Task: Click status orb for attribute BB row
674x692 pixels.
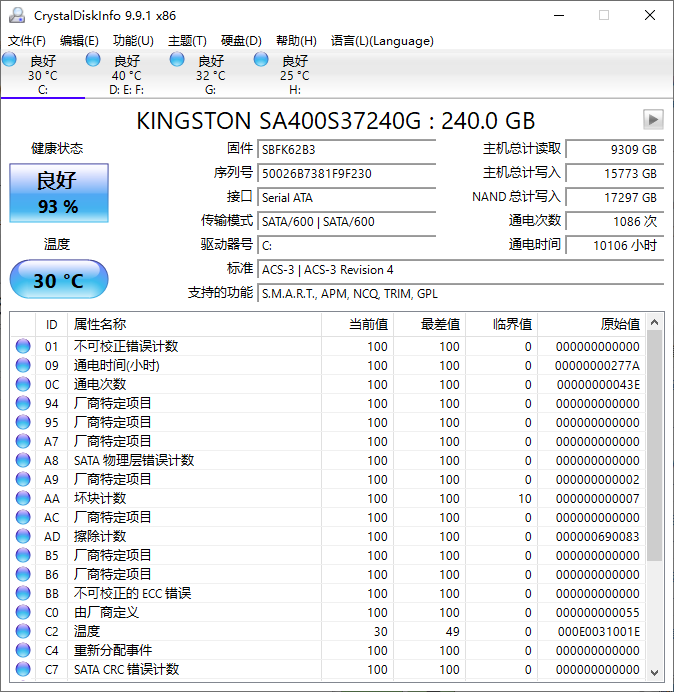Action: tap(23, 593)
